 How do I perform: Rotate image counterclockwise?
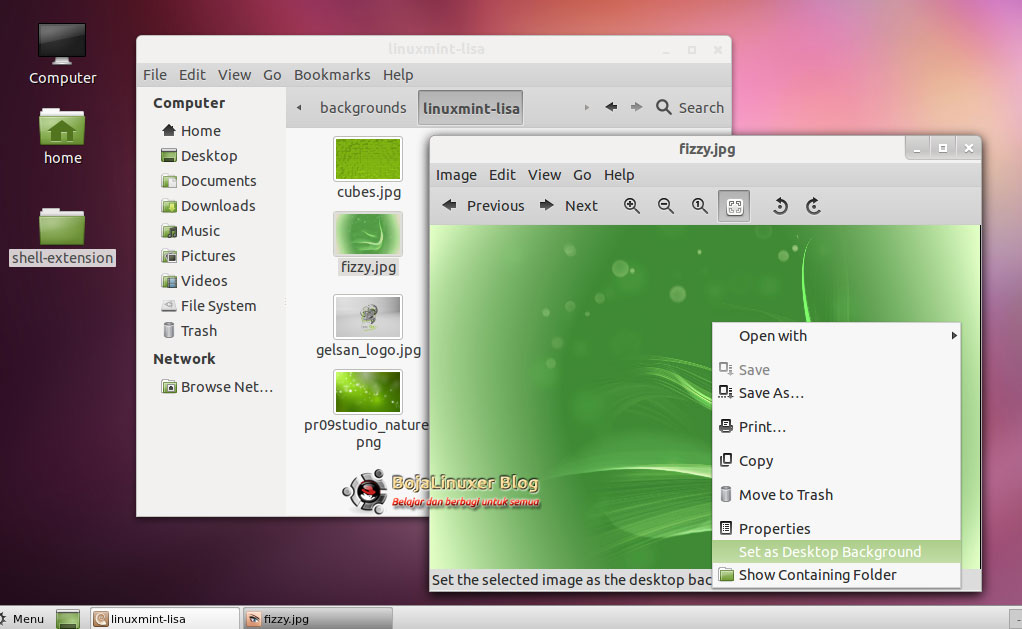tap(780, 206)
